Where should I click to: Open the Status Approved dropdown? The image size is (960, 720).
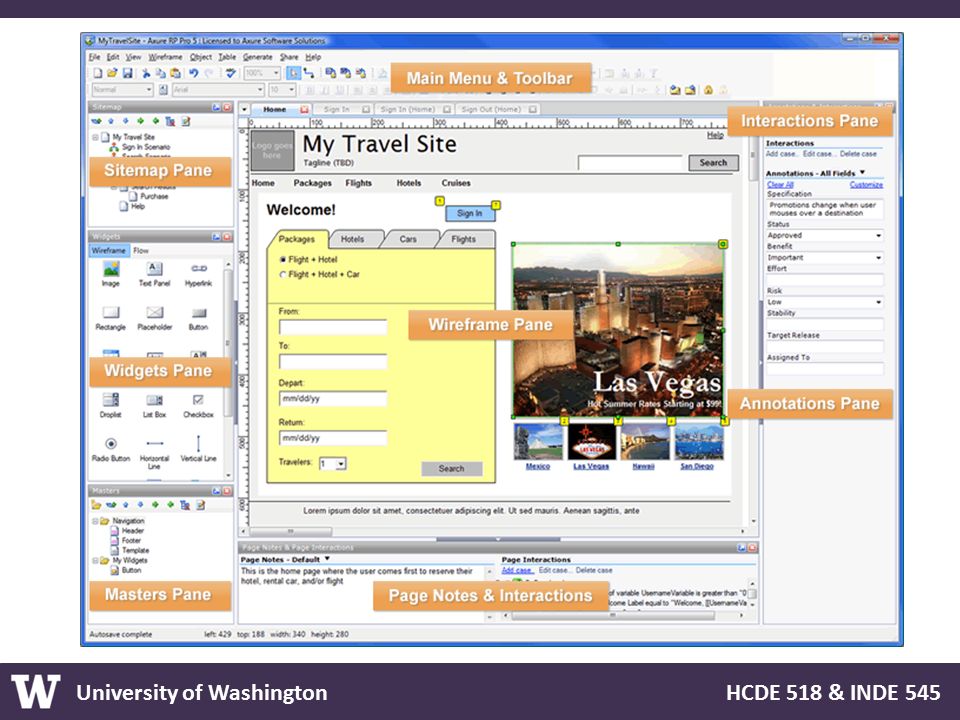click(879, 235)
